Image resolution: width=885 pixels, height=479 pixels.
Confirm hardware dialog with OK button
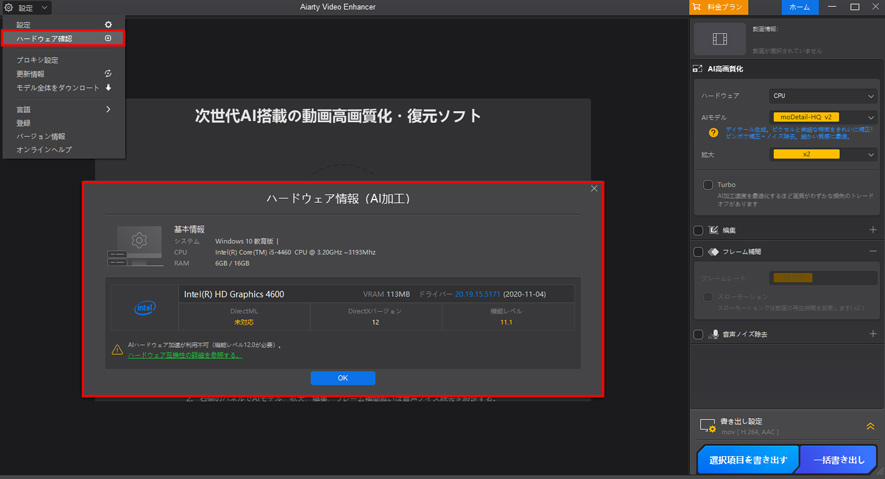point(343,378)
